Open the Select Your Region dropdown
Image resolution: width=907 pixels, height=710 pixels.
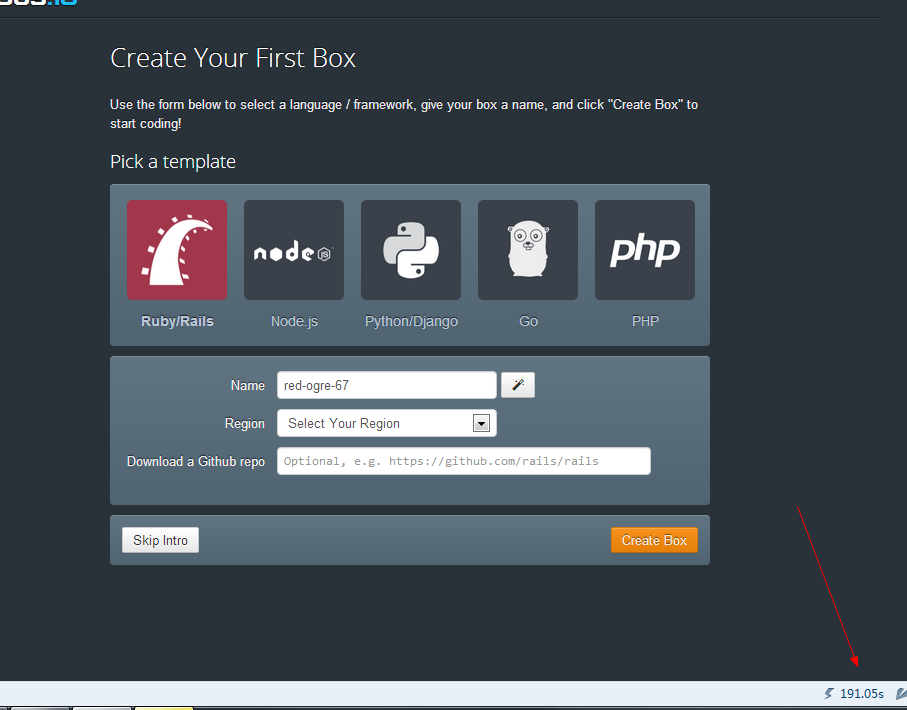pyautogui.click(x=386, y=423)
